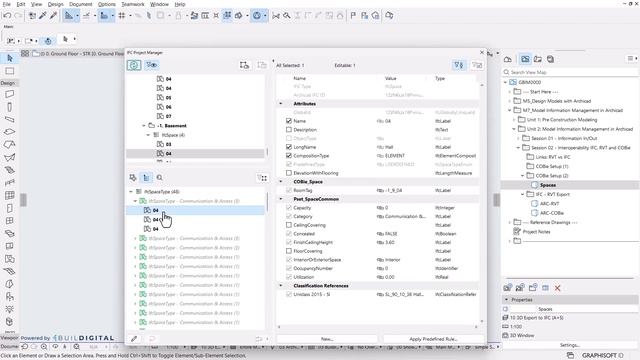640x360 pixels.
Task: Click the select-in-model icon above IFC tree
Action: click(244, 65)
